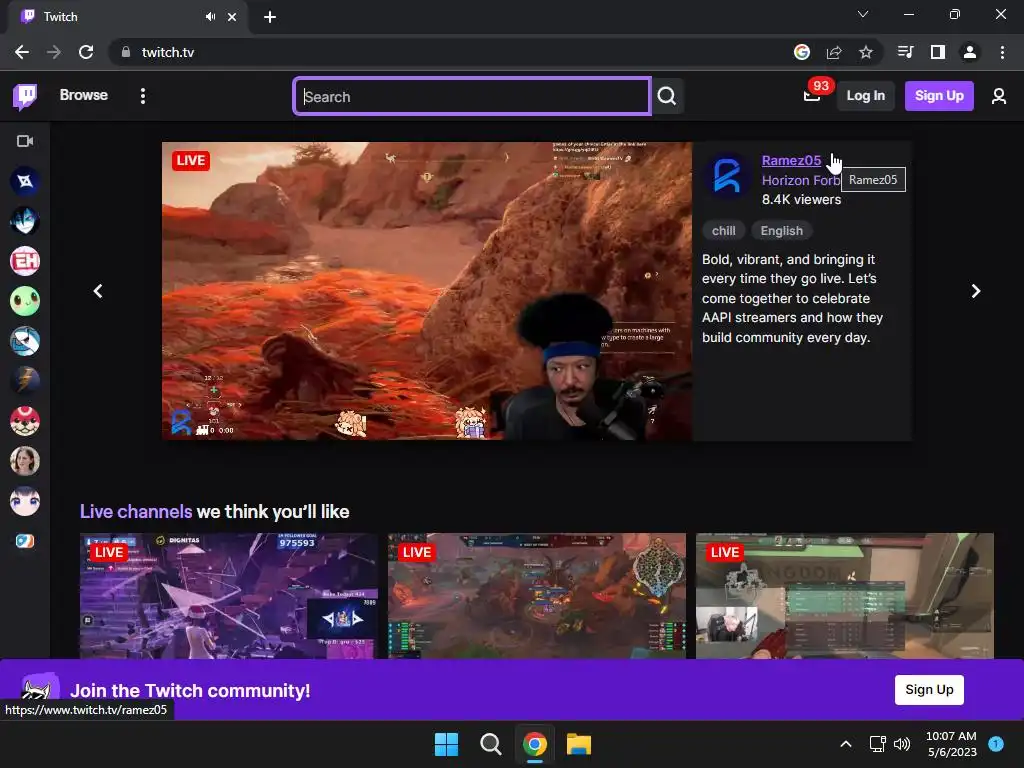Click the camera icon at sidebar top
The image size is (1024, 768).
25,141
